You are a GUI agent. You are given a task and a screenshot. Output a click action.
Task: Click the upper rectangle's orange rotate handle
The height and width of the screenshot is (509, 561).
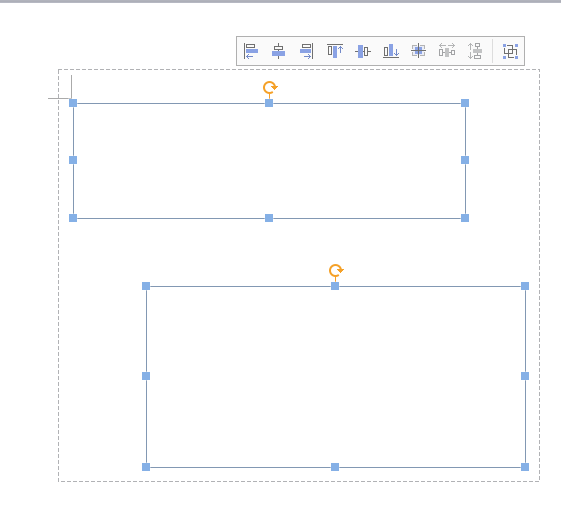(x=270, y=87)
